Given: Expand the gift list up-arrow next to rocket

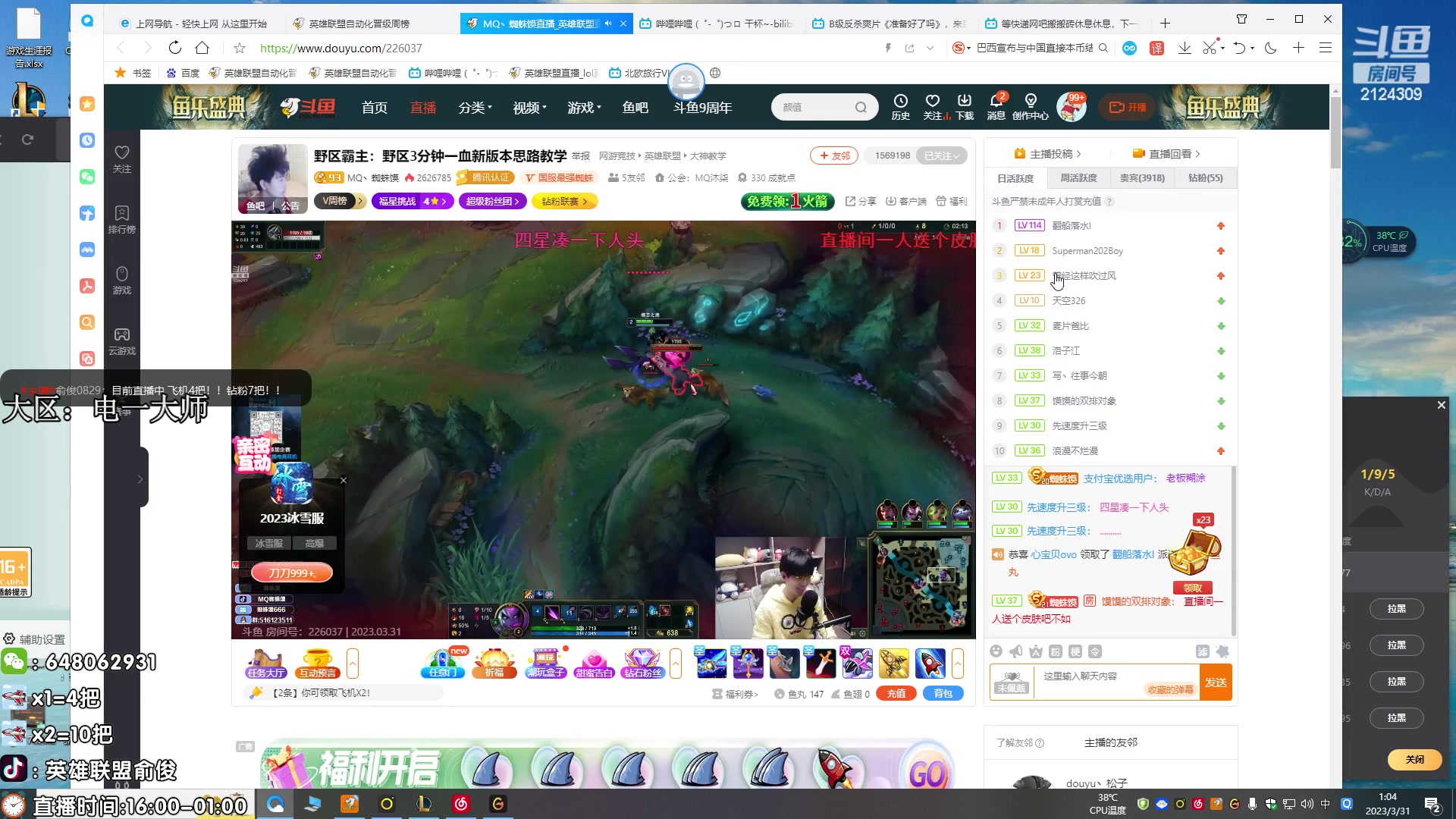Looking at the screenshot, I should point(958,664).
